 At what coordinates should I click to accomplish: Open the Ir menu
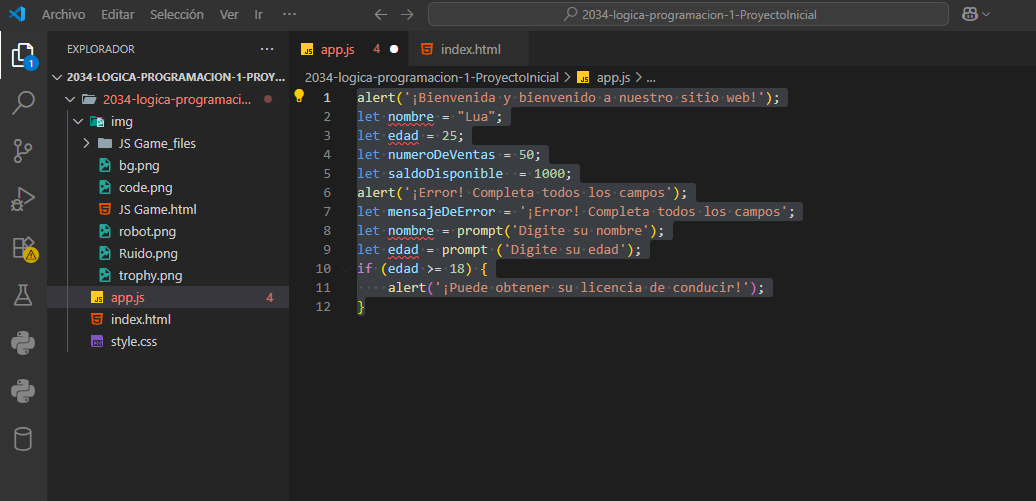(x=258, y=14)
